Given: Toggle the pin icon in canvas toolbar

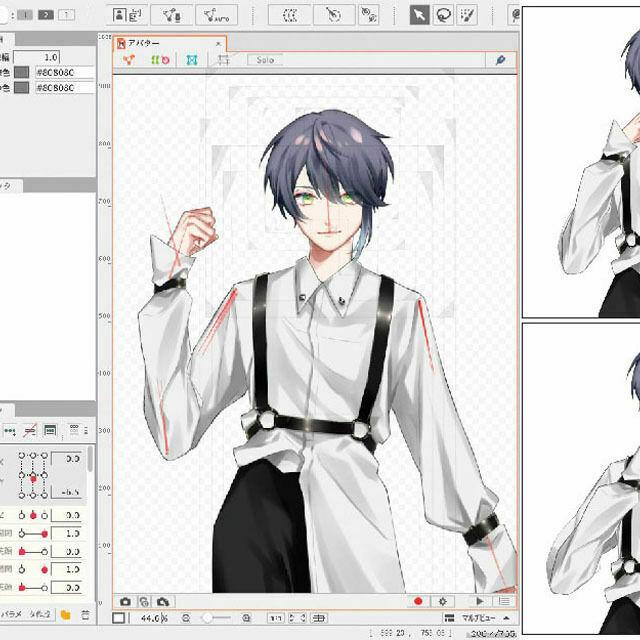Looking at the screenshot, I should (x=500, y=60).
